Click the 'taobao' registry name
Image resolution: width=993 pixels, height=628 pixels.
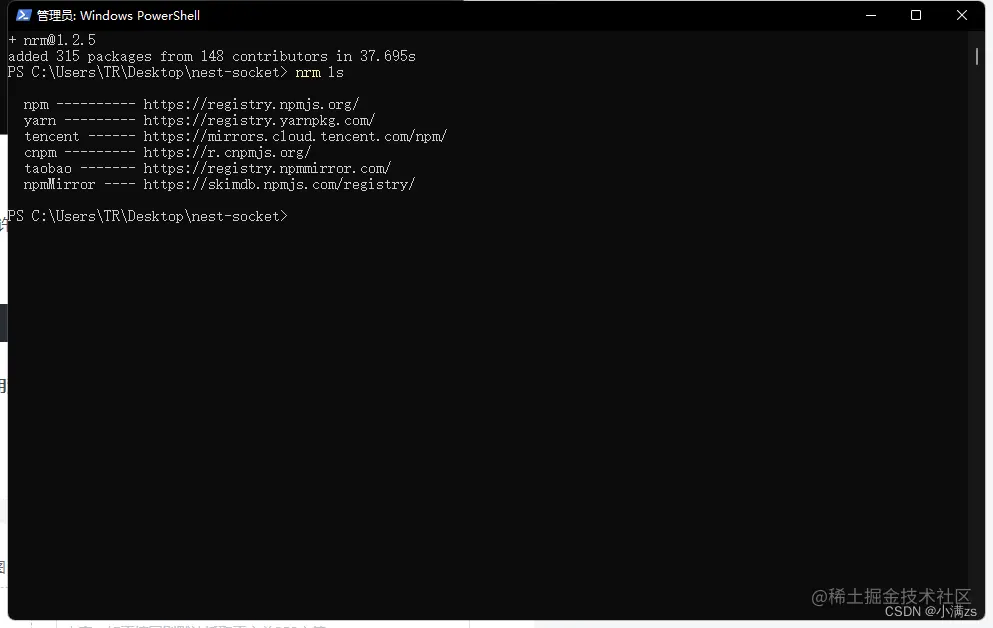[x=48, y=169]
